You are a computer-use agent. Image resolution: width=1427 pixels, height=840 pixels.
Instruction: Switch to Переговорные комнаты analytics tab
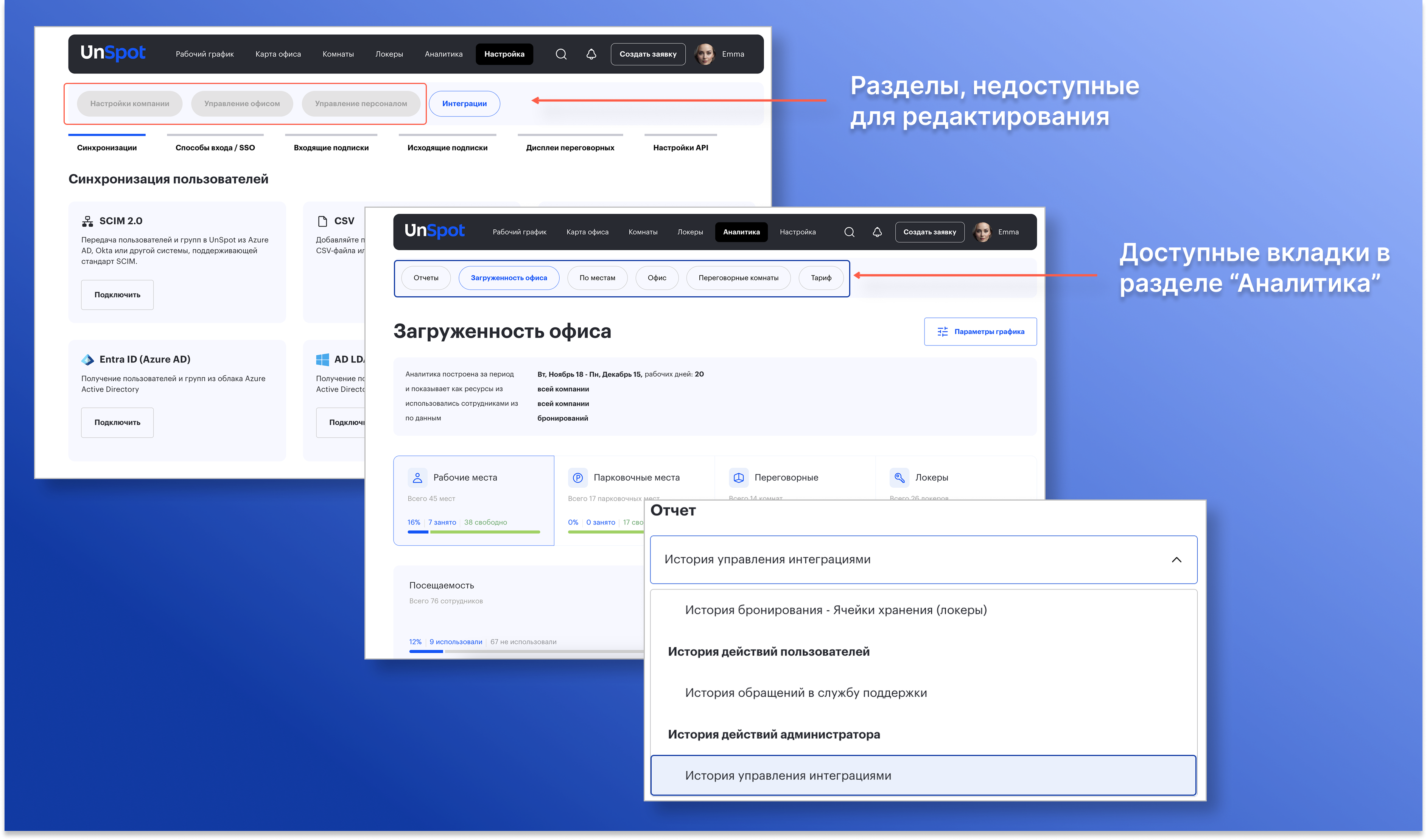pyautogui.click(x=738, y=278)
